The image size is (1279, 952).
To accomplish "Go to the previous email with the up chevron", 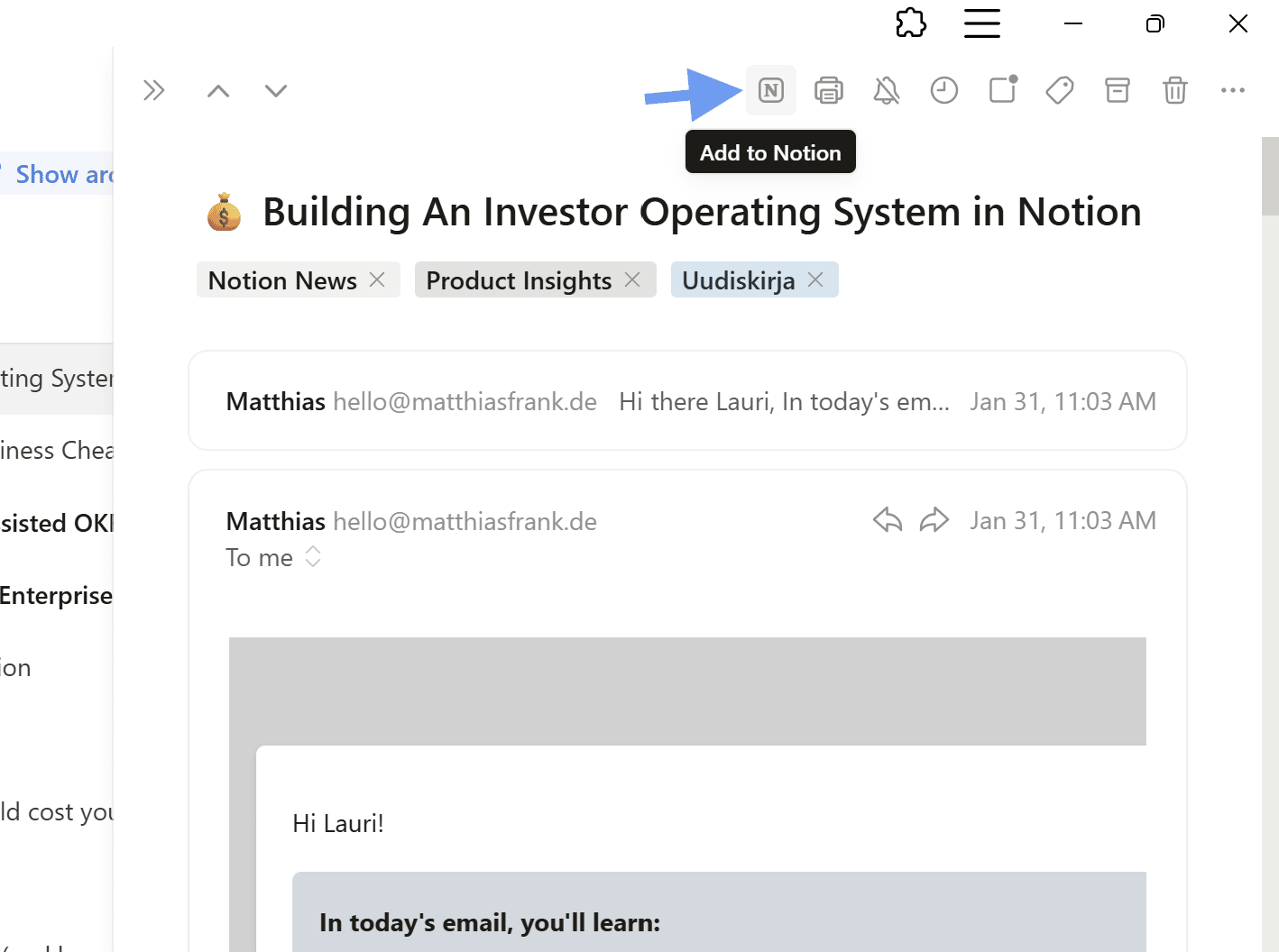I will (218, 90).
